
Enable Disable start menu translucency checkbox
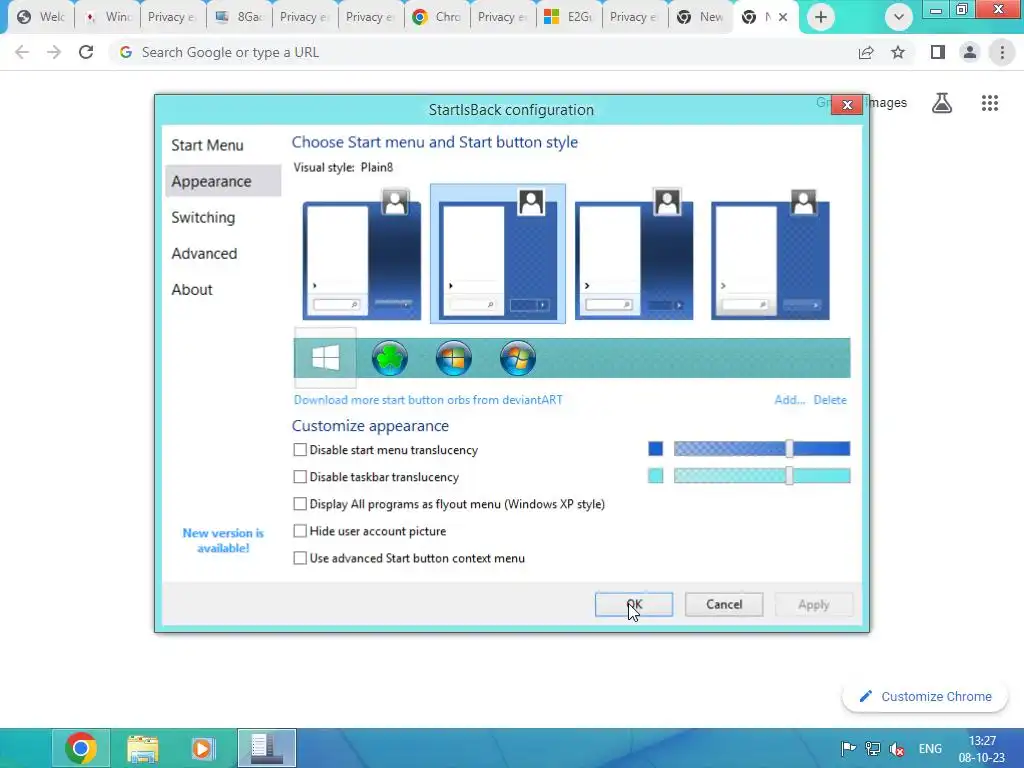coord(300,450)
